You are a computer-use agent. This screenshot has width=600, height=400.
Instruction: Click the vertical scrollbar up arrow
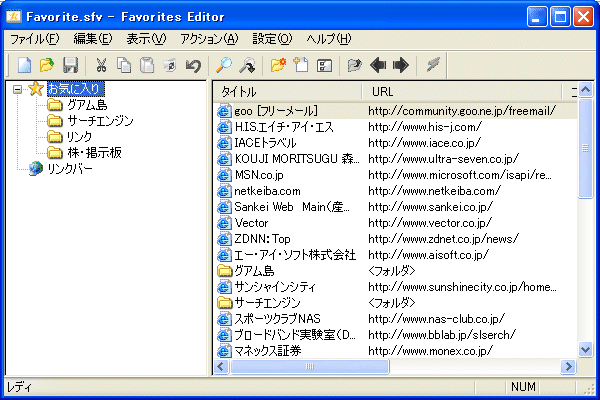(585, 90)
